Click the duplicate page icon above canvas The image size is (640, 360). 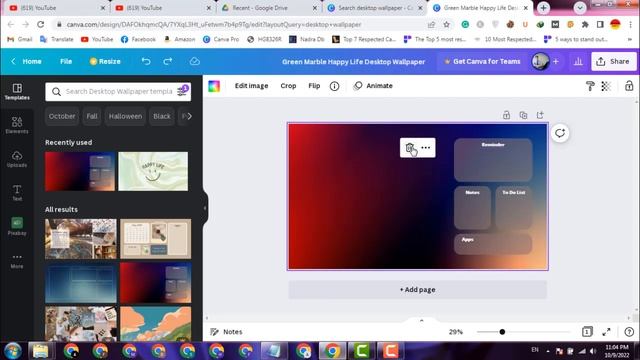point(523,115)
